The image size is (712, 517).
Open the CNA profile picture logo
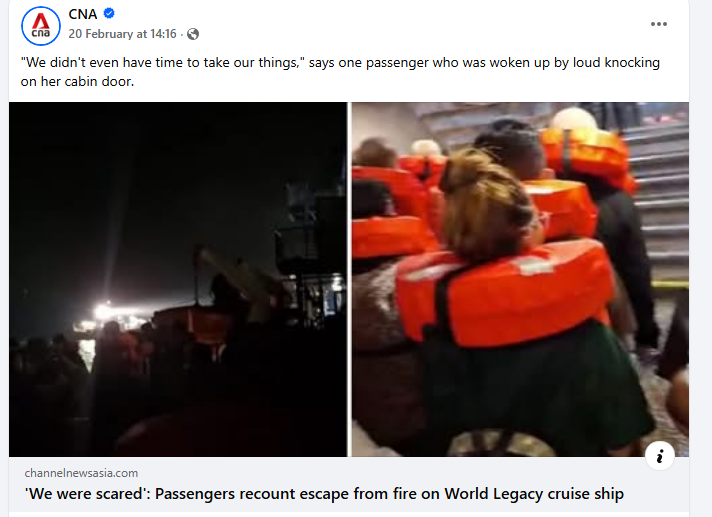coord(41,26)
